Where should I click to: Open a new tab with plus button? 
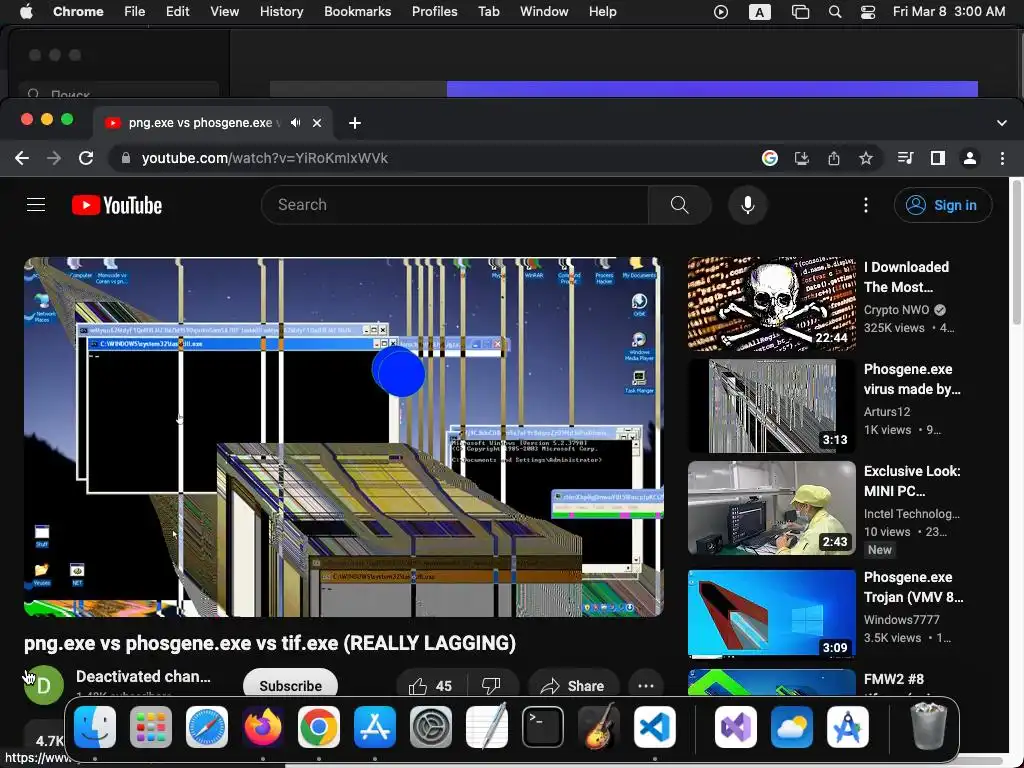coord(355,123)
